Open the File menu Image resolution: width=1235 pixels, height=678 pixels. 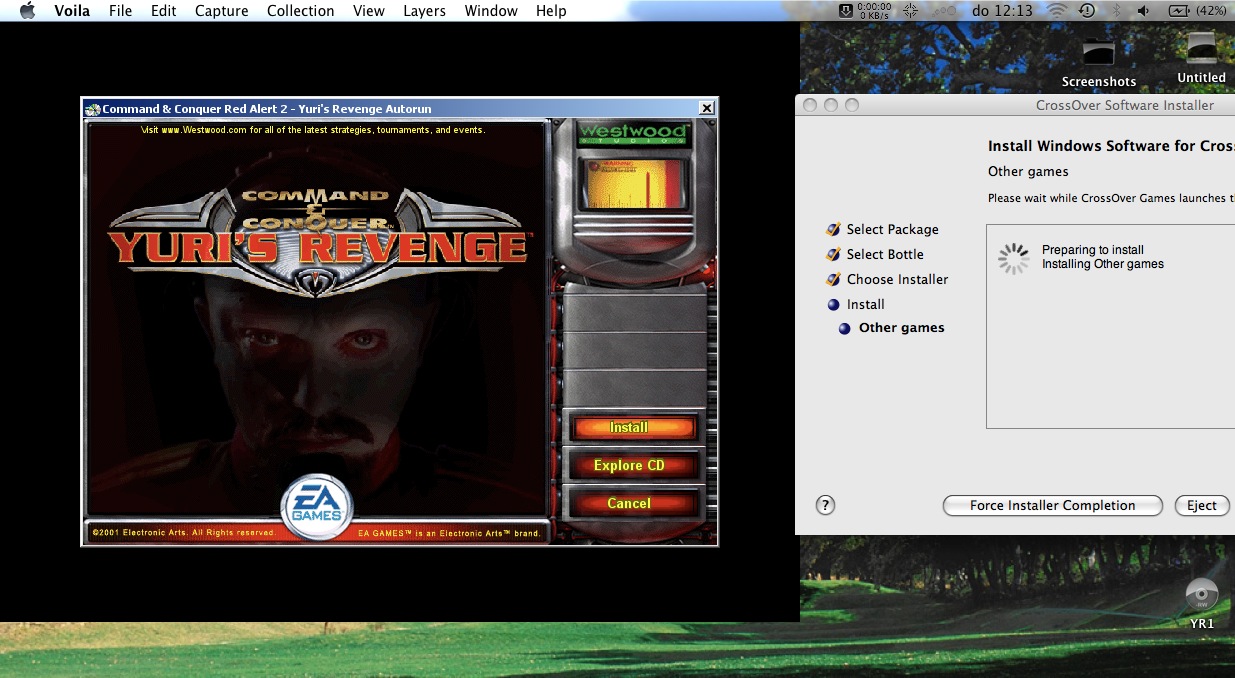pyautogui.click(x=120, y=11)
